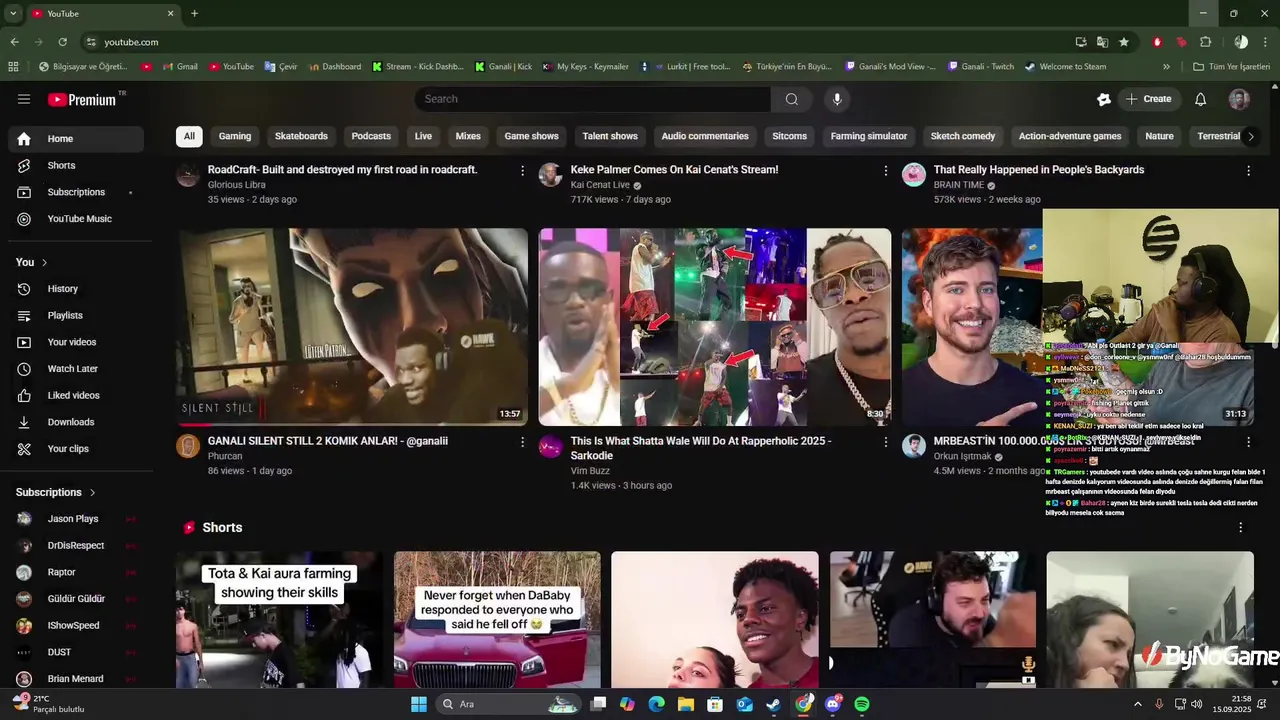This screenshot has width=1280, height=720.
Task: Open account avatar menu
Action: click(1239, 99)
